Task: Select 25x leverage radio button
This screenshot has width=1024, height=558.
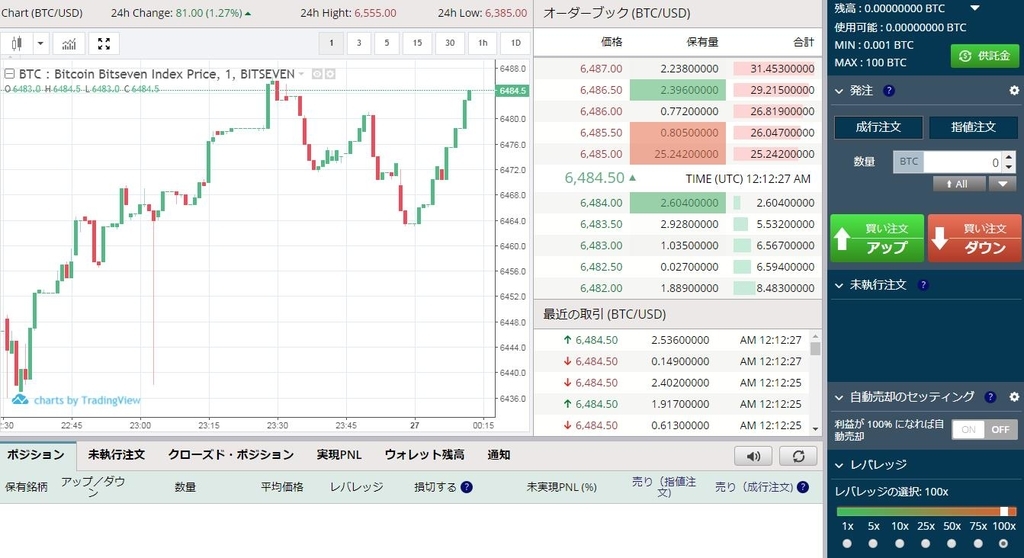Action: coord(925,544)
